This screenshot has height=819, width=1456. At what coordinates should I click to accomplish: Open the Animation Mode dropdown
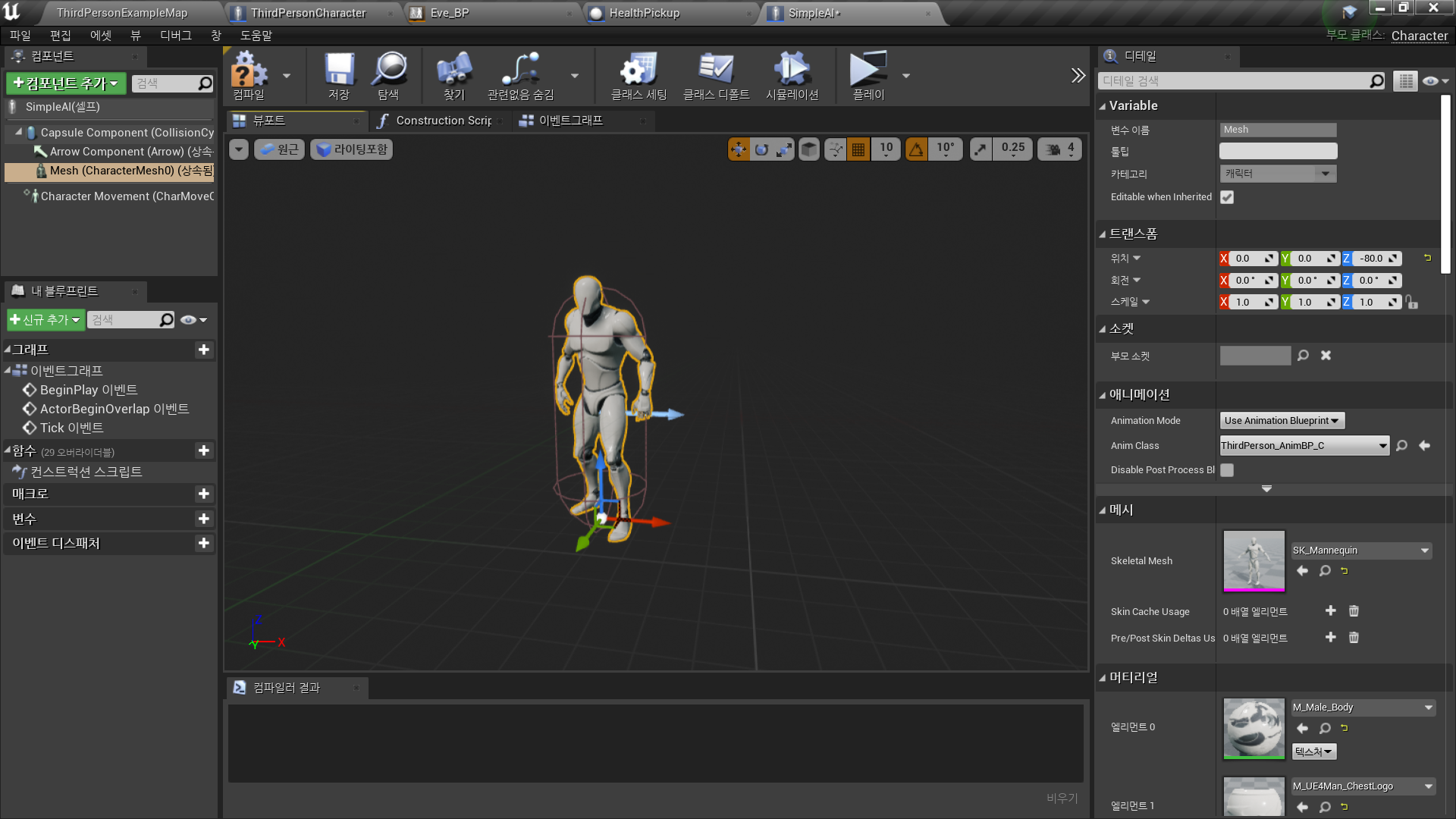coord(1281,421)
